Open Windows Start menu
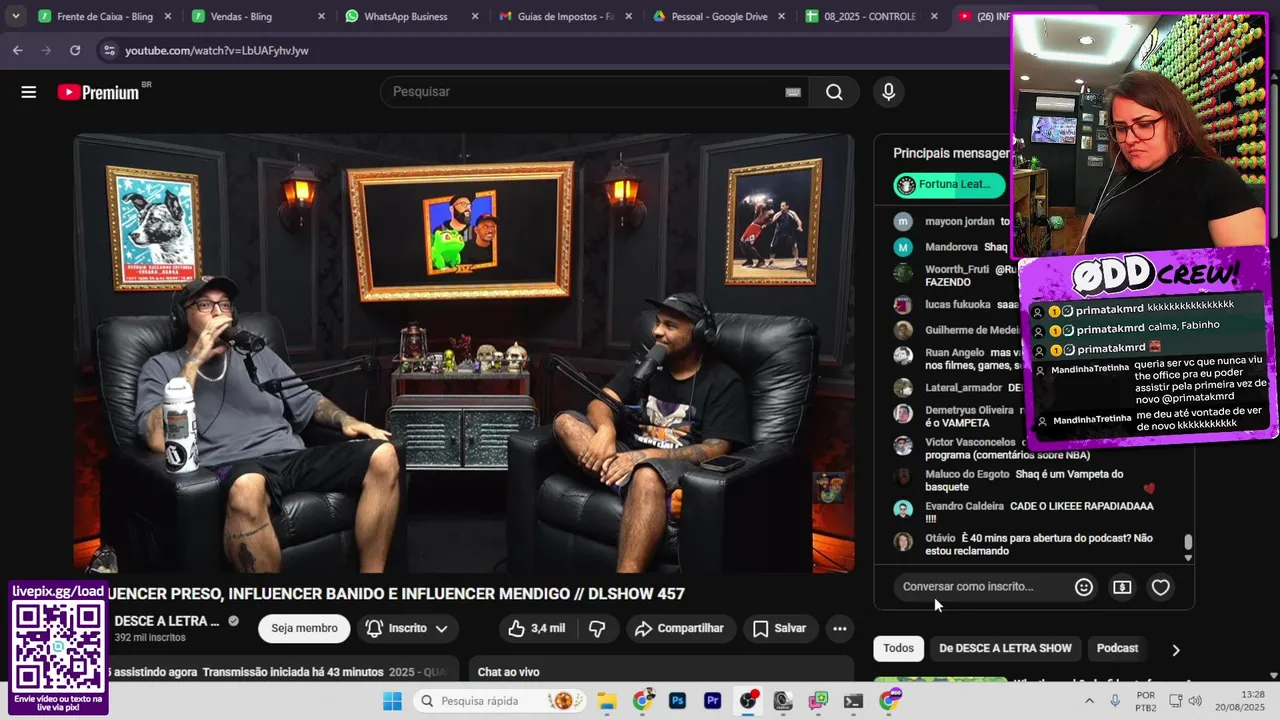This screenshot has width=1280, height=720. 392,701
